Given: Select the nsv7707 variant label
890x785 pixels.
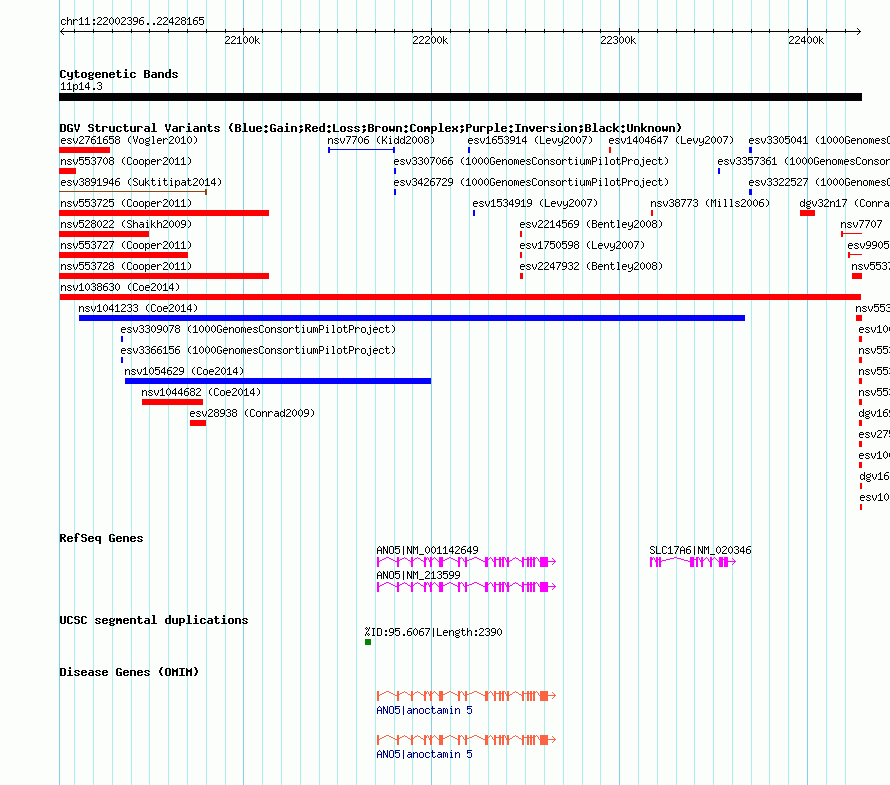Looking at the screenshot, I should (861, 224).
